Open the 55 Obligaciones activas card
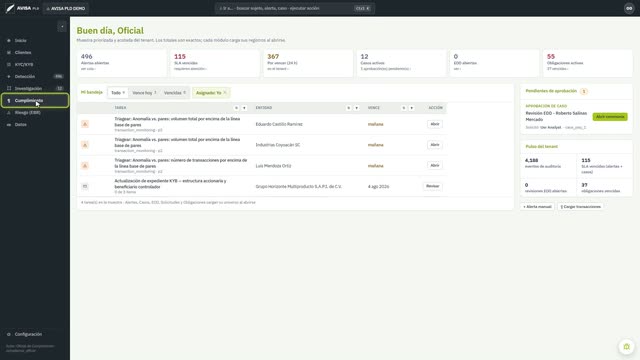 (x=588, y=63)
